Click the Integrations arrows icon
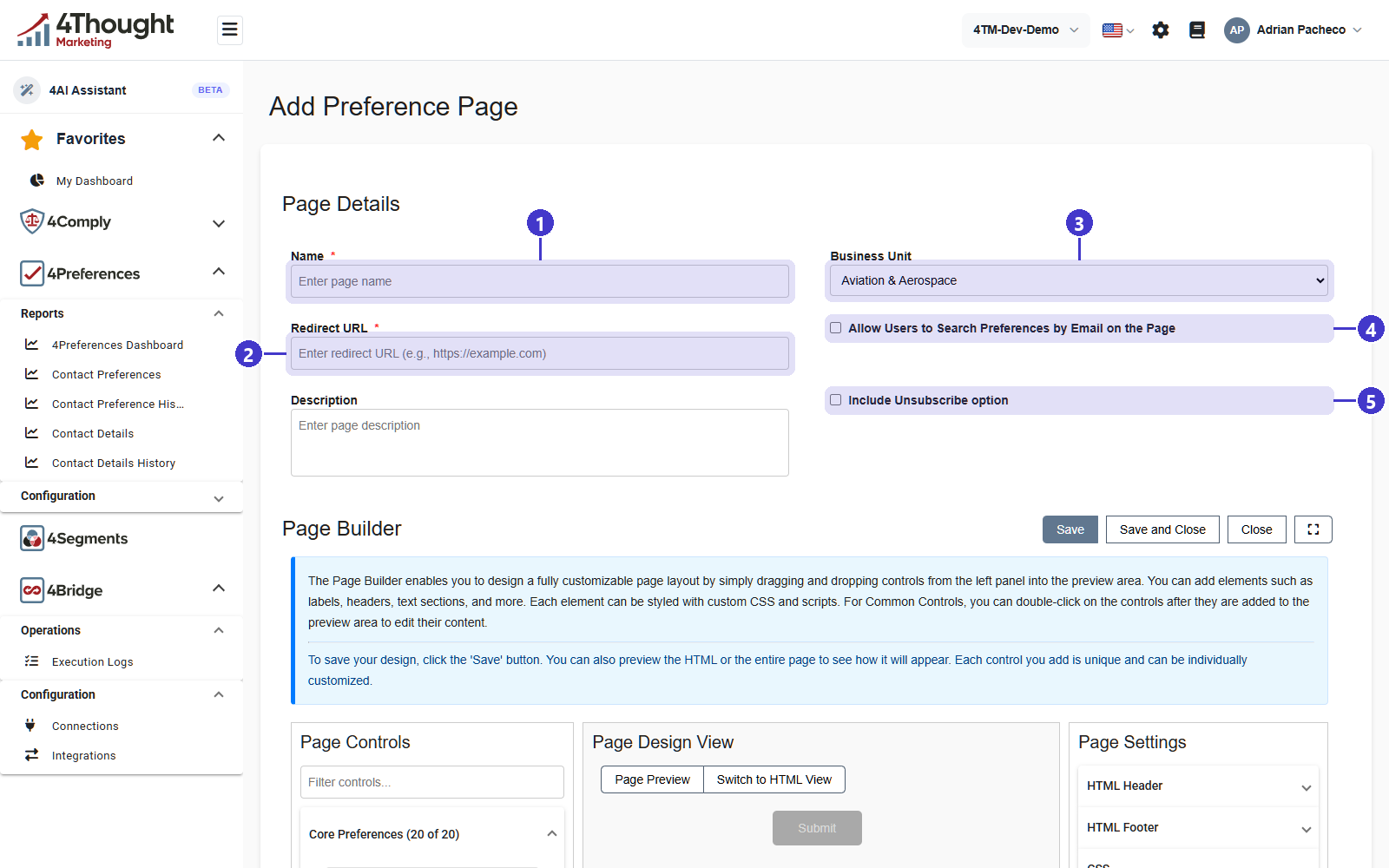1389x868 pixels. (x=32, y=755)
